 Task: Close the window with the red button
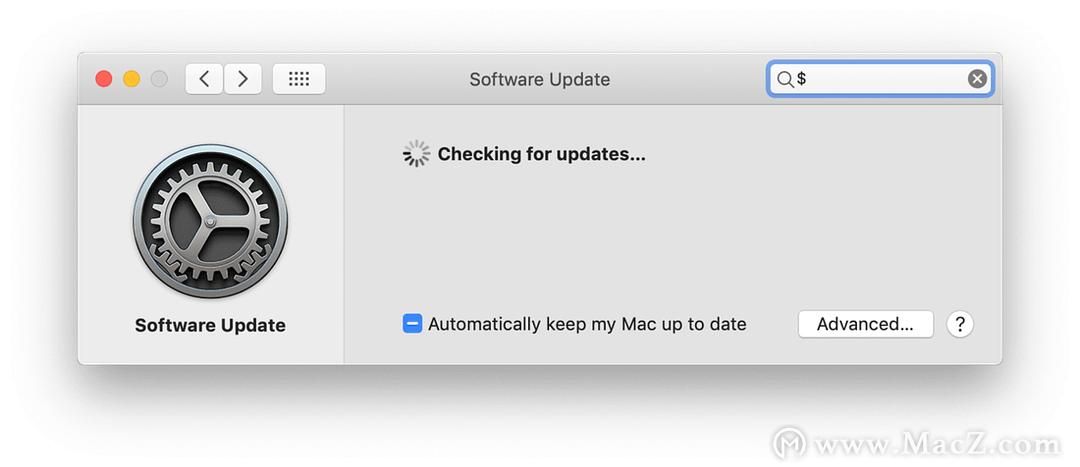click(104, 79)
